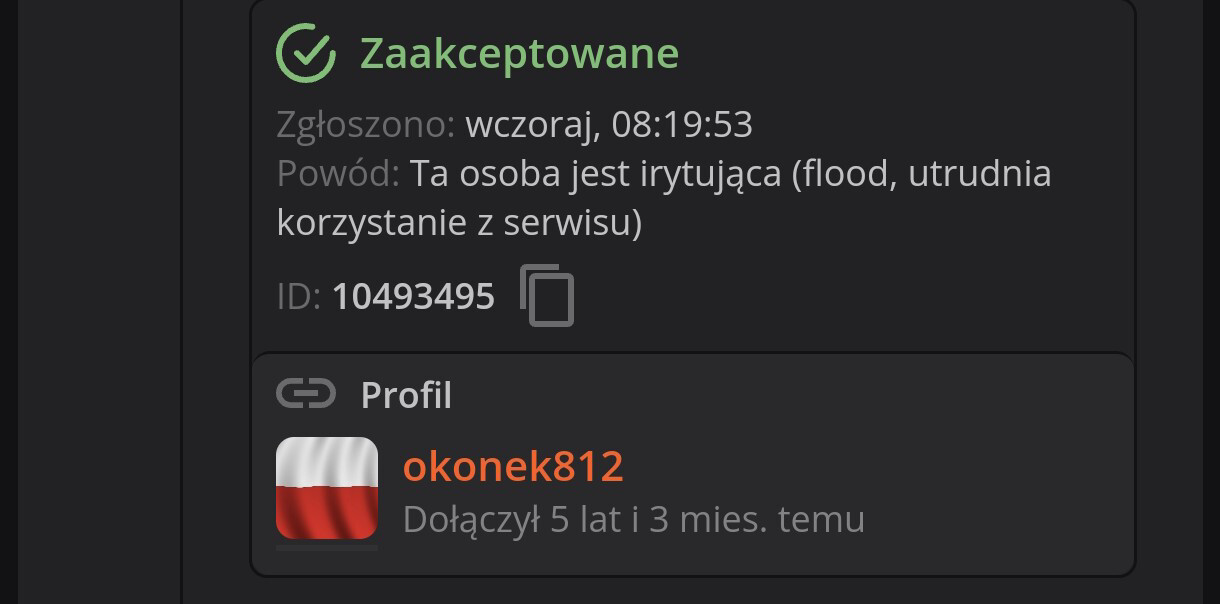
Task: Open the Polish flag avatar image
Action: [327, 488]
